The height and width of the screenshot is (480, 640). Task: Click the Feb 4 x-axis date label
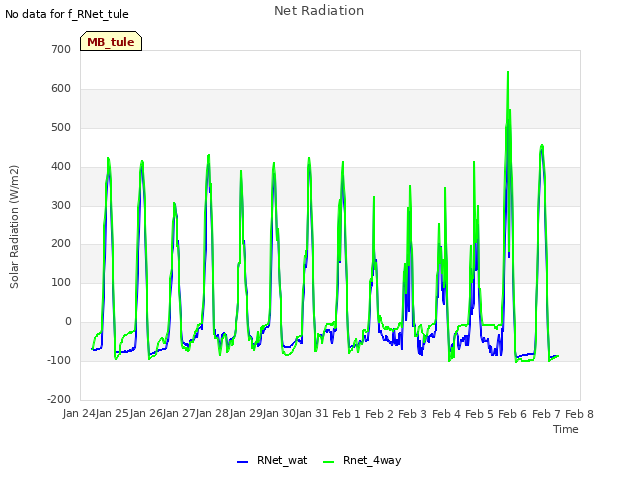446,414
